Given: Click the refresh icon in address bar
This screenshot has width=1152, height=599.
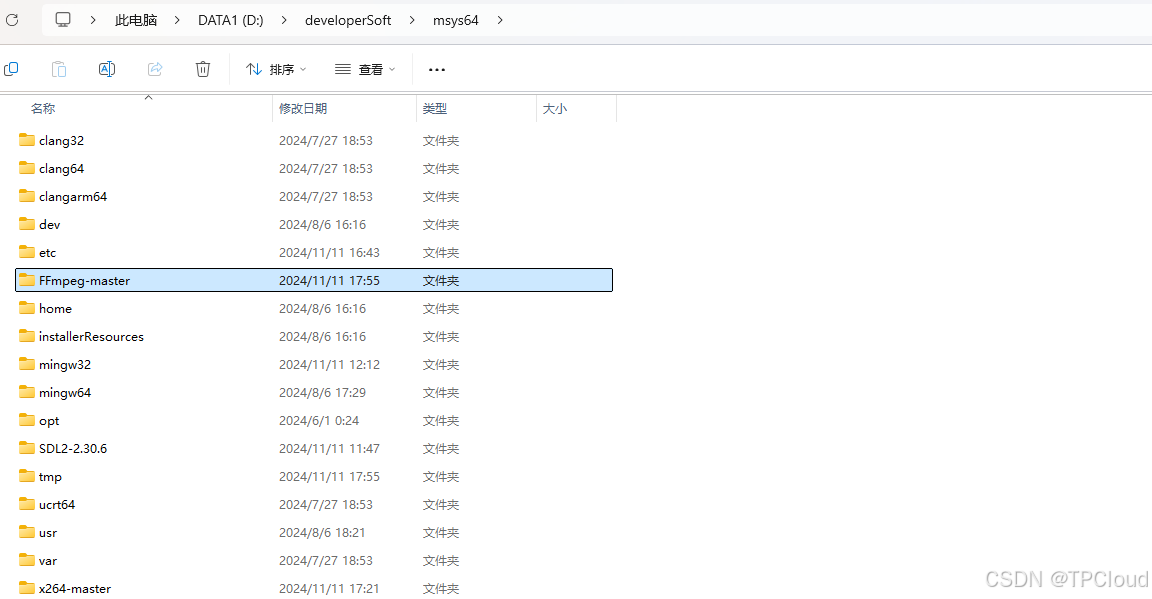Looking at the screenshot, I should click(x=12, y=20).
